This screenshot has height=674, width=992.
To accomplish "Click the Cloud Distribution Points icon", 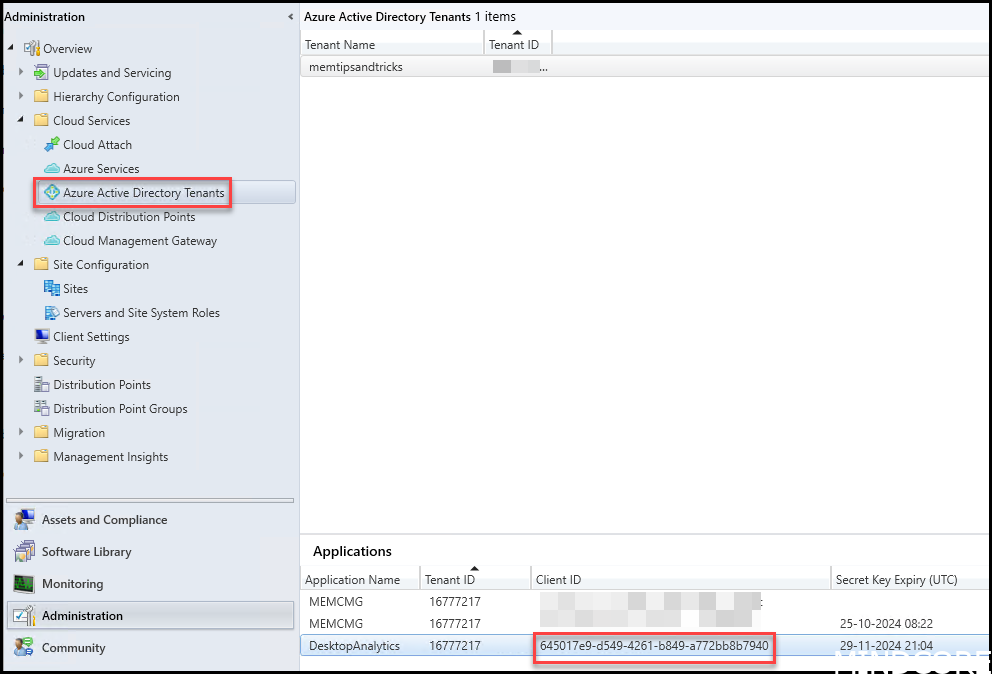I will click(x=52, y=216).
